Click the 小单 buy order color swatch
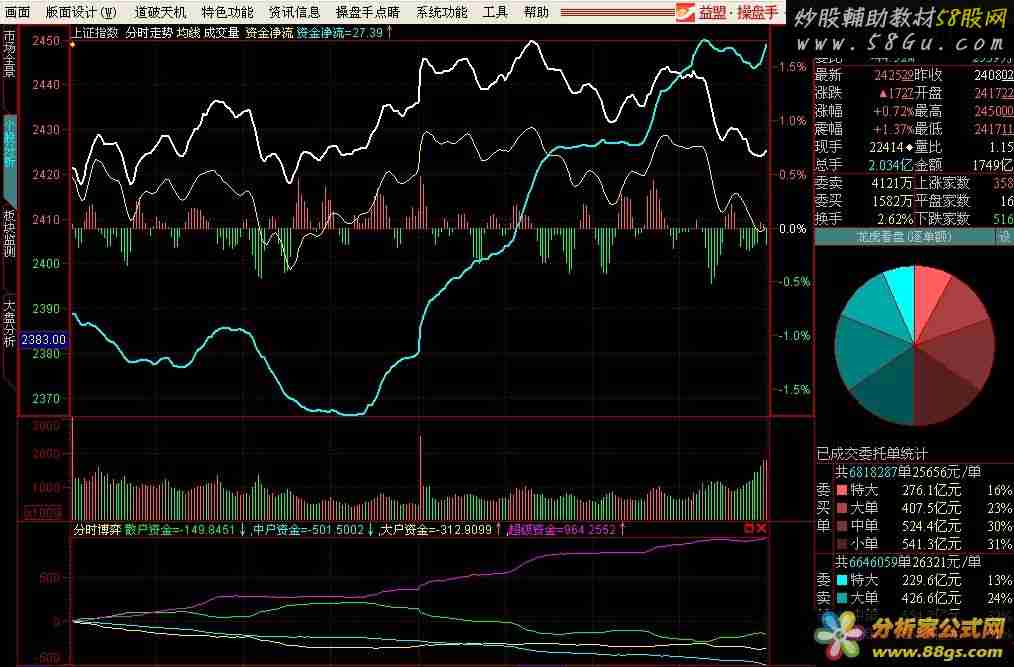 841,545
